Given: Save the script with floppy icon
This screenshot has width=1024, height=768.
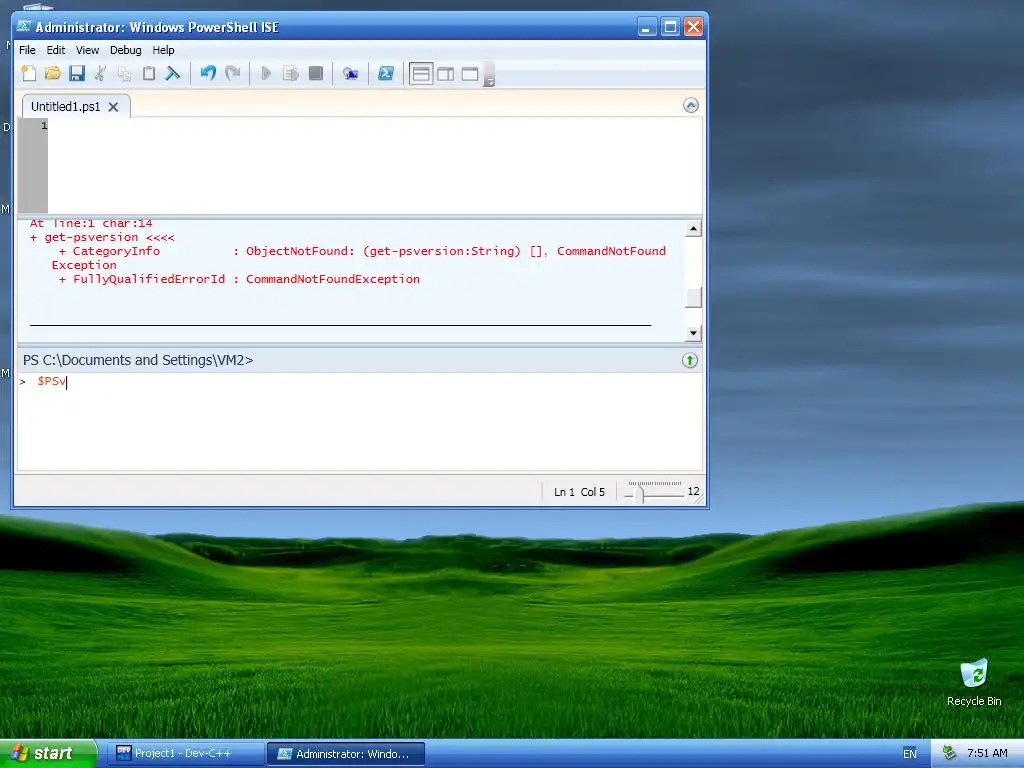Looking at the screenshot, I should (x=77, y=73).
